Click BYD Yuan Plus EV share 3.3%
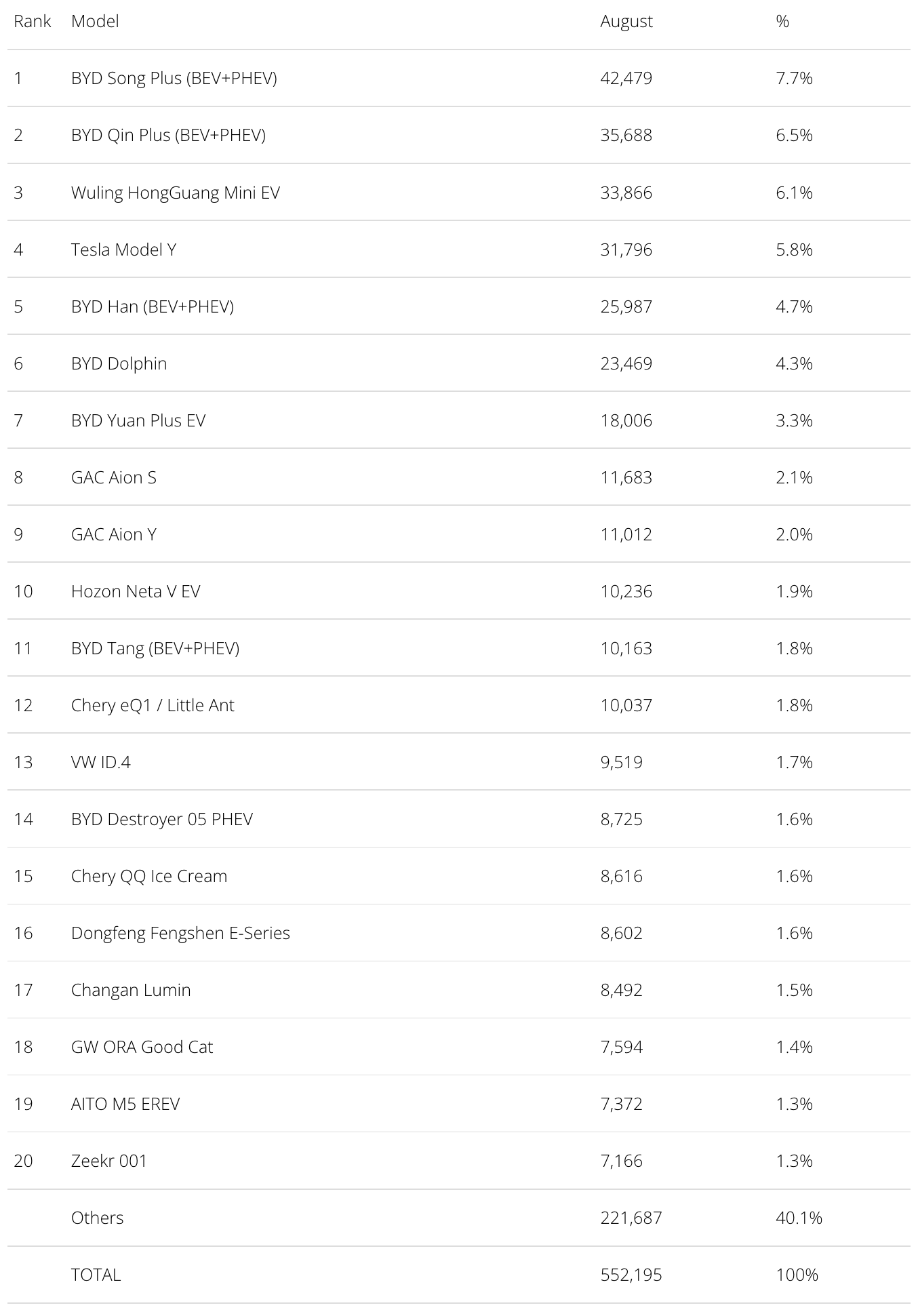 [794, 420]
